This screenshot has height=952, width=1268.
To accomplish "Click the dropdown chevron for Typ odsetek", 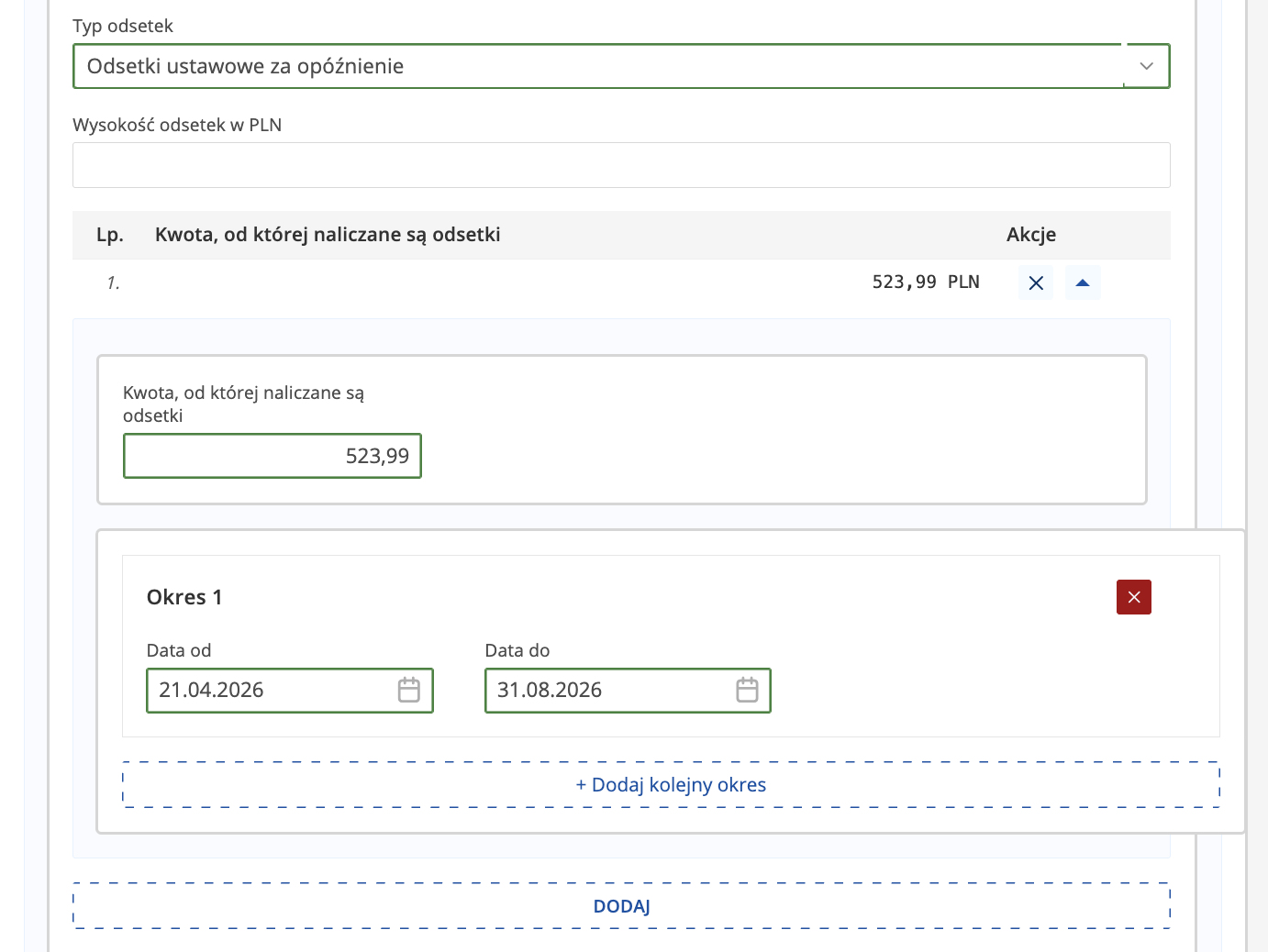I will (x=1146, y=66).
